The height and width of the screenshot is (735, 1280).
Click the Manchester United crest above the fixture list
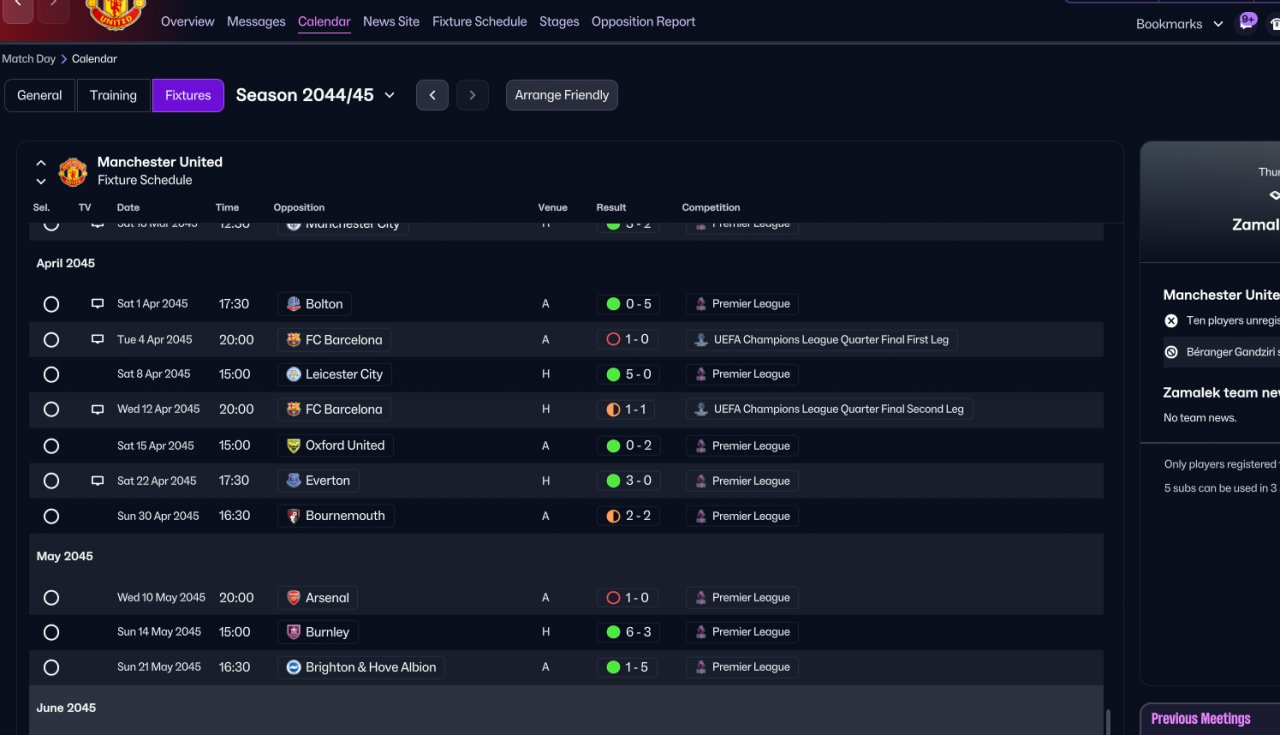[73, 172]
